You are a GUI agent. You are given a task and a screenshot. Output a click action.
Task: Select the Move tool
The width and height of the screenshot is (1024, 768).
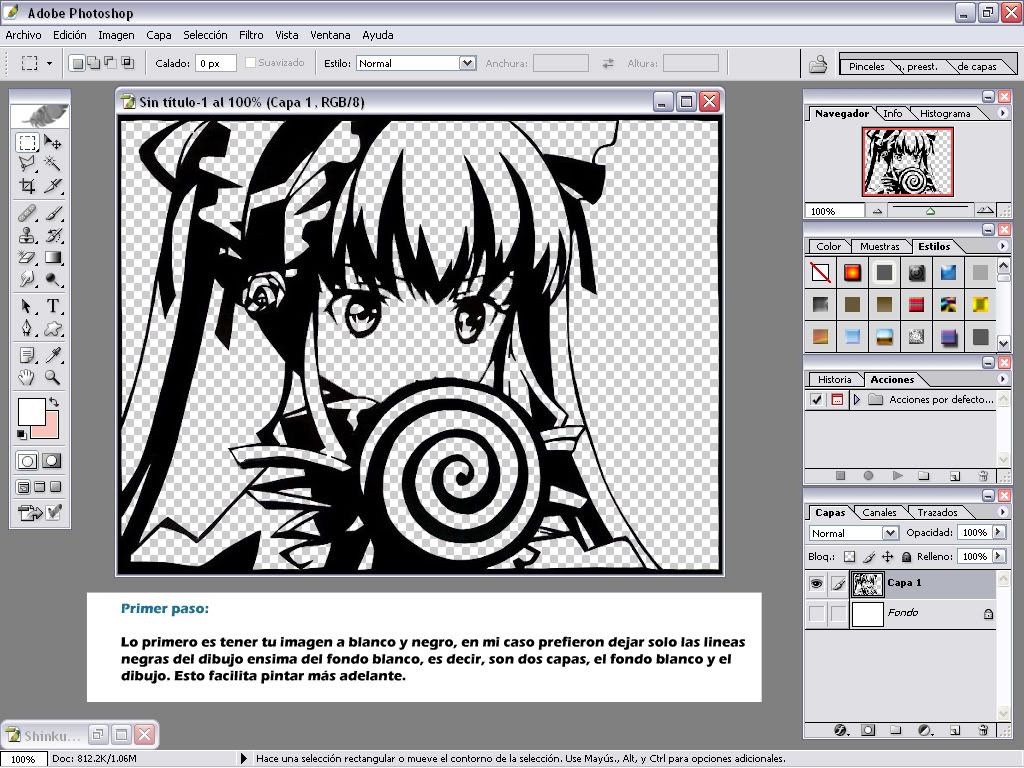point(53,142)
